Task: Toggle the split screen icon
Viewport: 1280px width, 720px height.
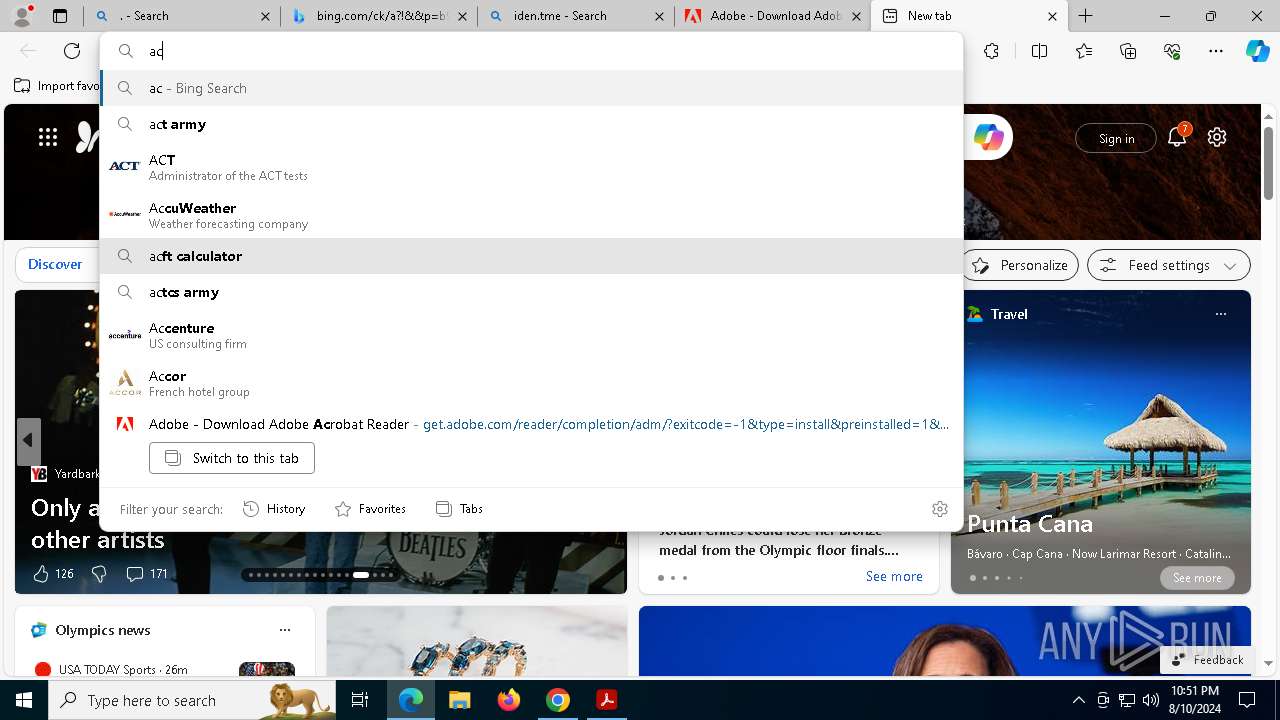Action: click(x=1039, y=51)
